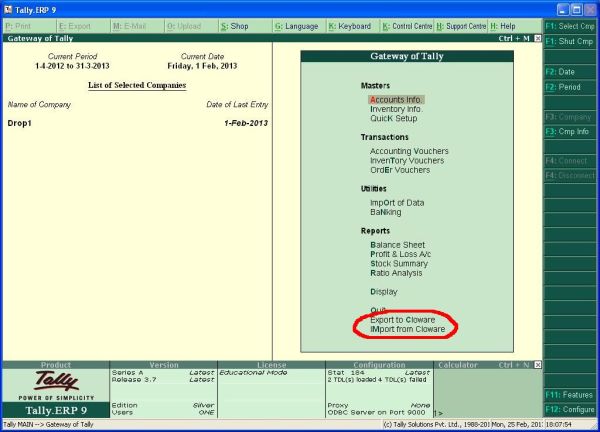Maximize the Tally.ERP 9 window
Viewport: 600px width, 432px height.
point(576,10)
